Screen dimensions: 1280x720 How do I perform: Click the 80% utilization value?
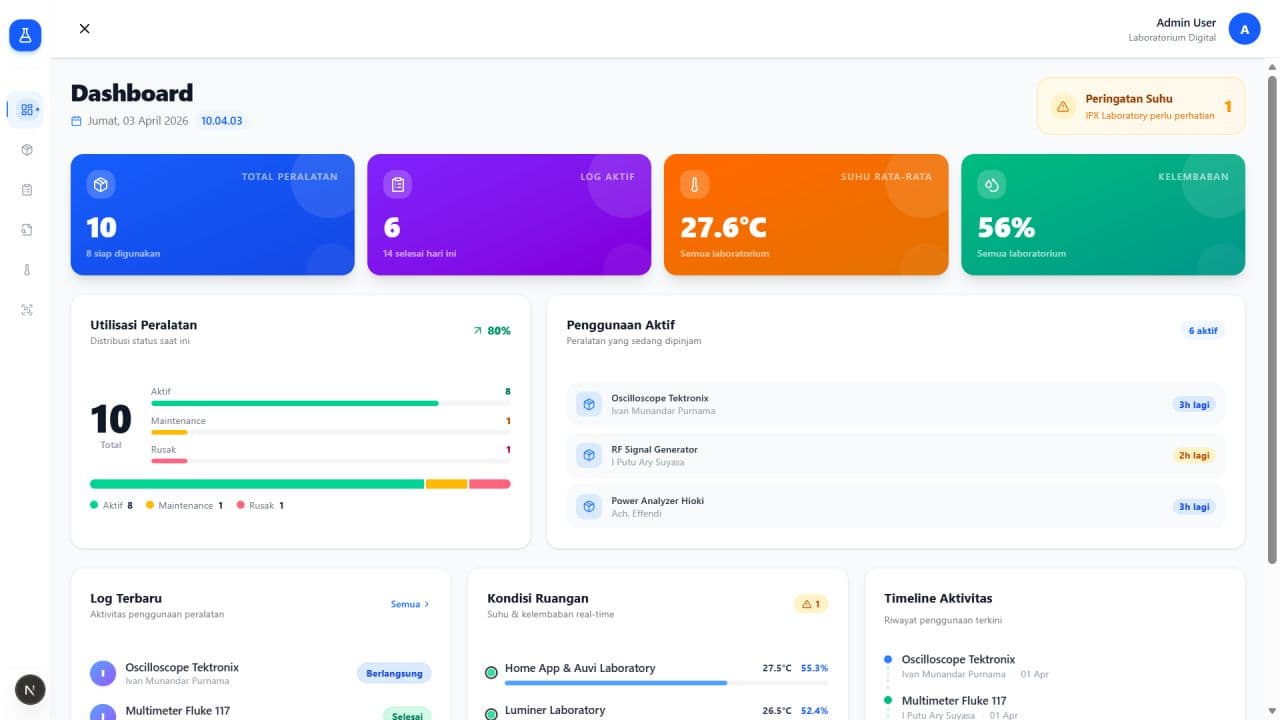coord(499,331)
